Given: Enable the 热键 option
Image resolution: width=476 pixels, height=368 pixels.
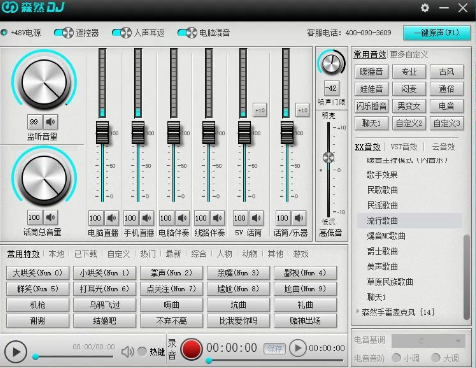Looking at the screenshot, I should pos(142,351).
